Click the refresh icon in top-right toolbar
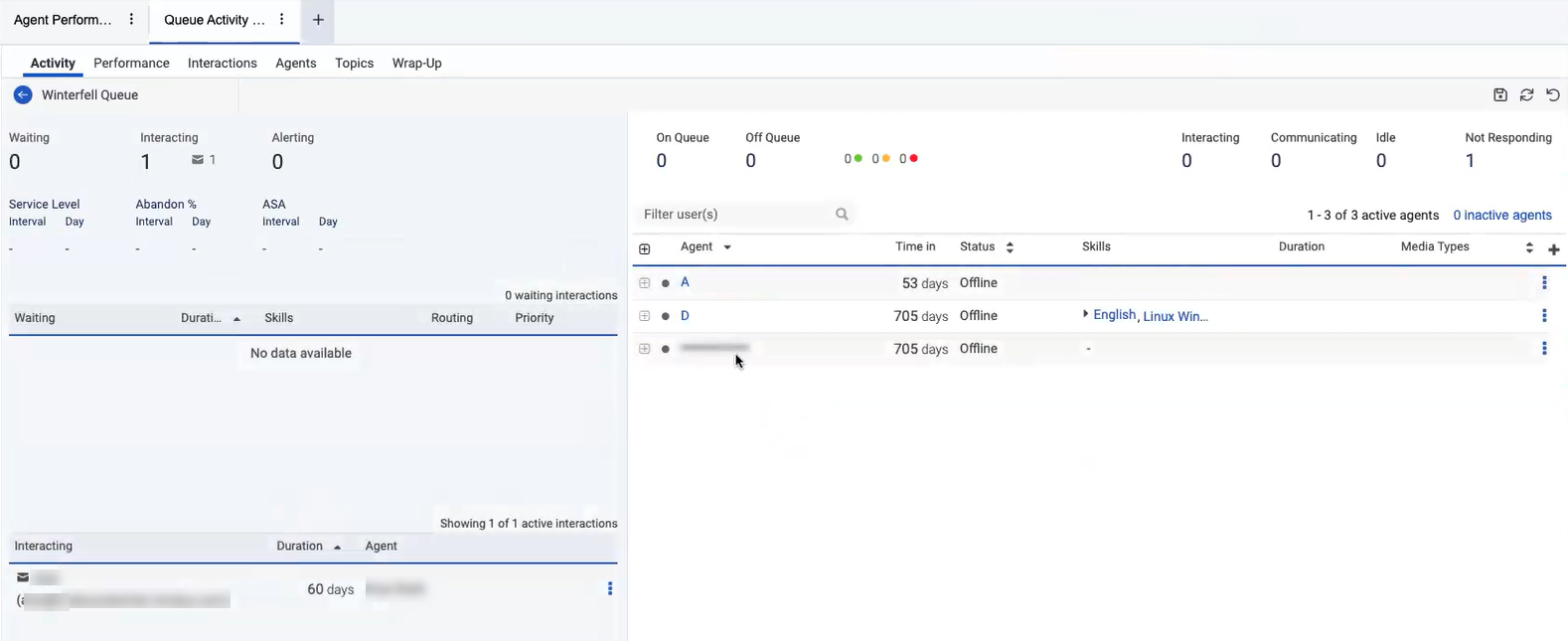 (x=1526, y=95)
